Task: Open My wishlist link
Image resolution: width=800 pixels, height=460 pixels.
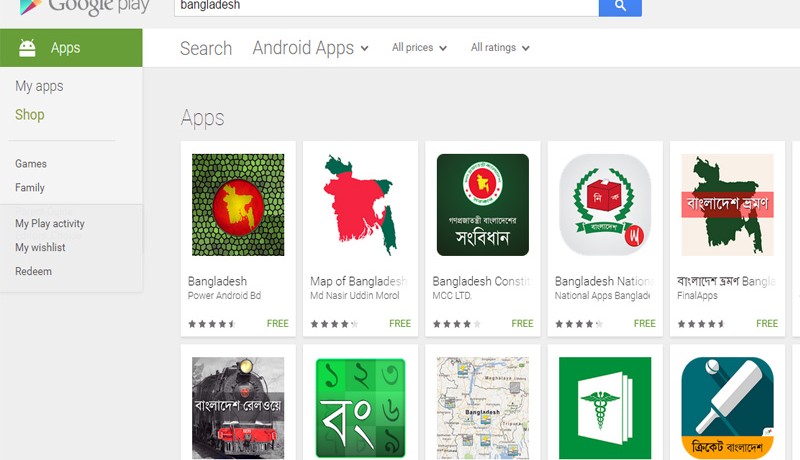Action: [x=40, y=247]
